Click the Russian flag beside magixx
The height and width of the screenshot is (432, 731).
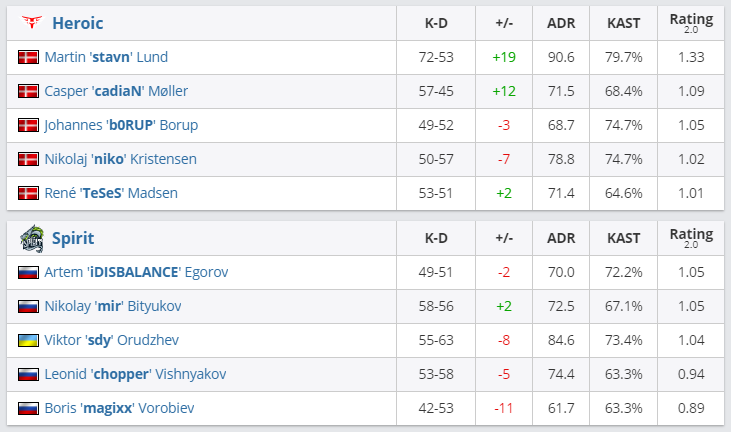click(x=28, y=408)
